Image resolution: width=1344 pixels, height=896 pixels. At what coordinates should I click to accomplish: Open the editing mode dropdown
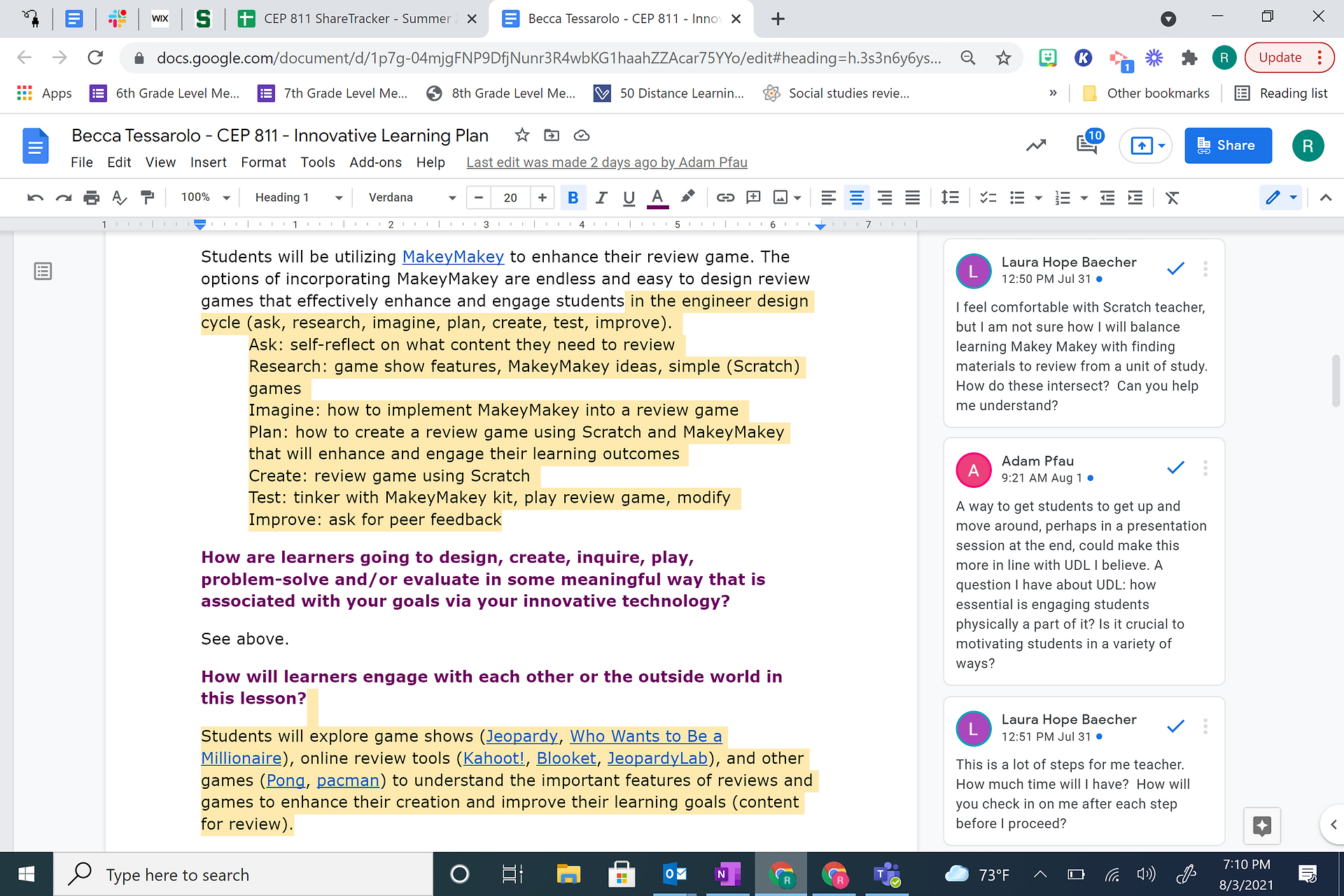click(x=1281, y=198)
